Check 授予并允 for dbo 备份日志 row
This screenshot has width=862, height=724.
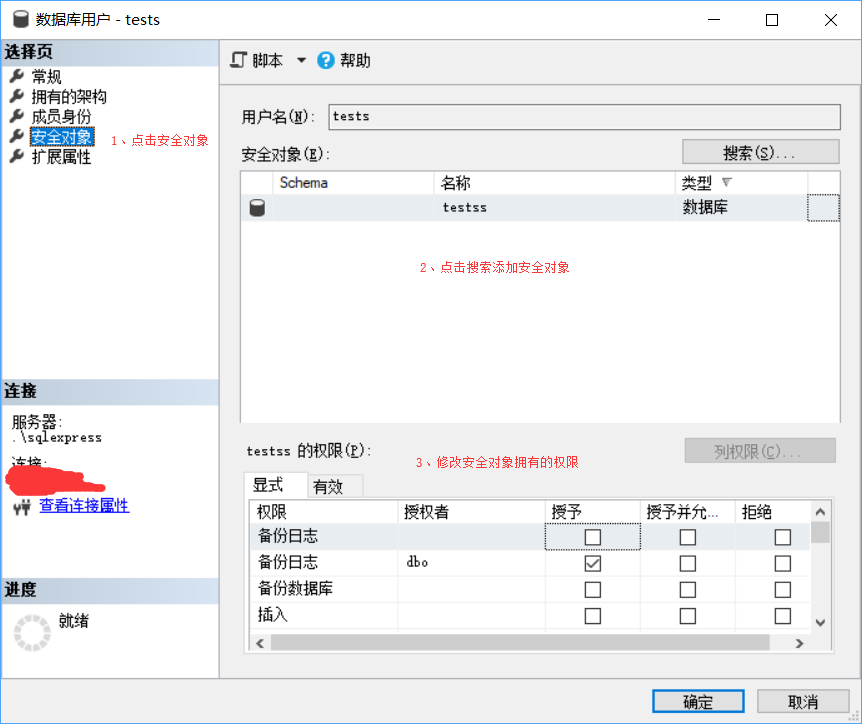[x=688, y=563]
